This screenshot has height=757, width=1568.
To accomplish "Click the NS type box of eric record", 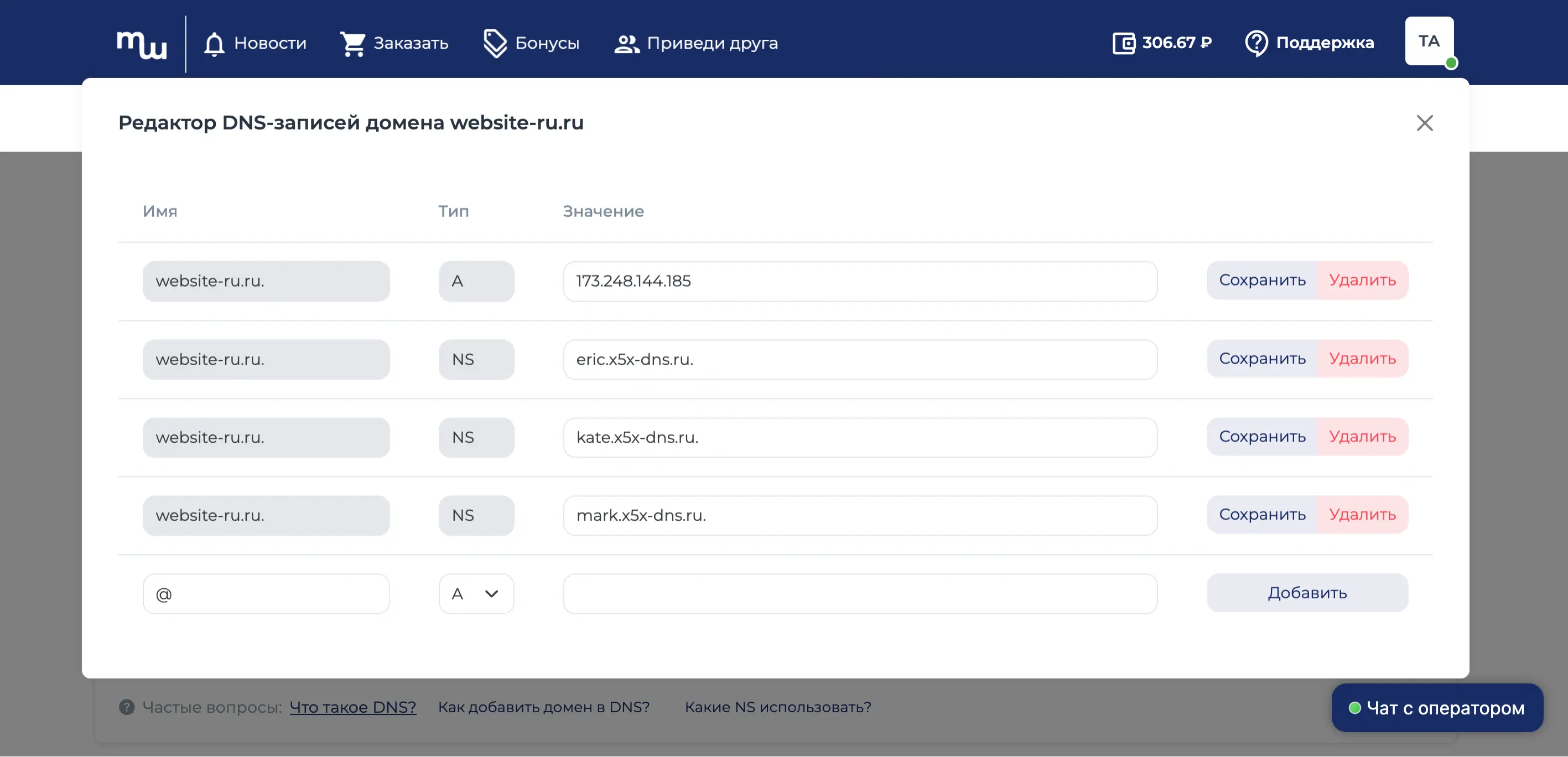I will click(476, 359).
